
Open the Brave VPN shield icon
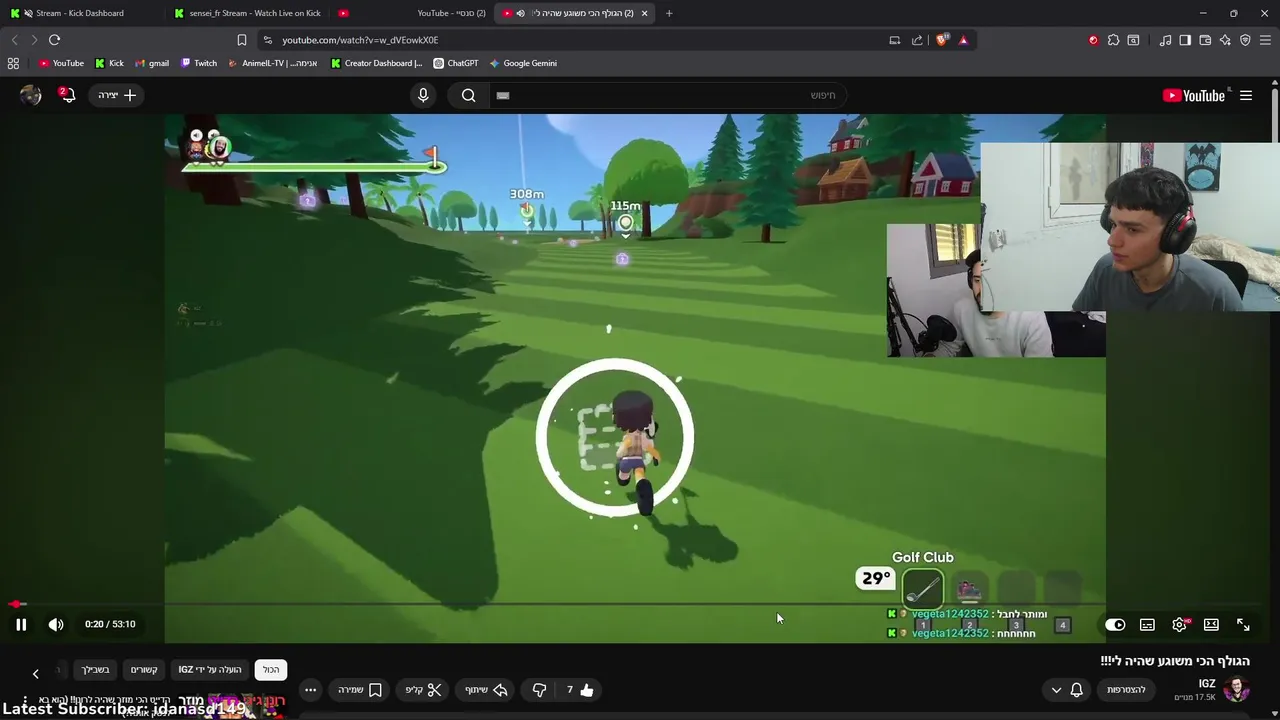(1245, 40)
